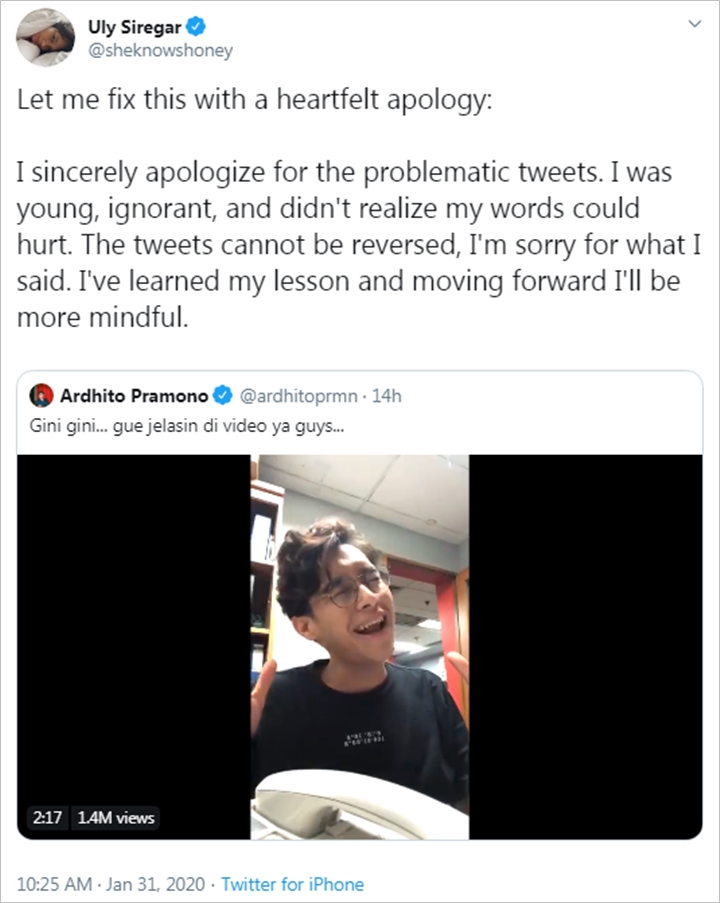Click the 14h quoted tweet timestamp
This screenshot has width=720, height=903.
click(x=386, y=396)
